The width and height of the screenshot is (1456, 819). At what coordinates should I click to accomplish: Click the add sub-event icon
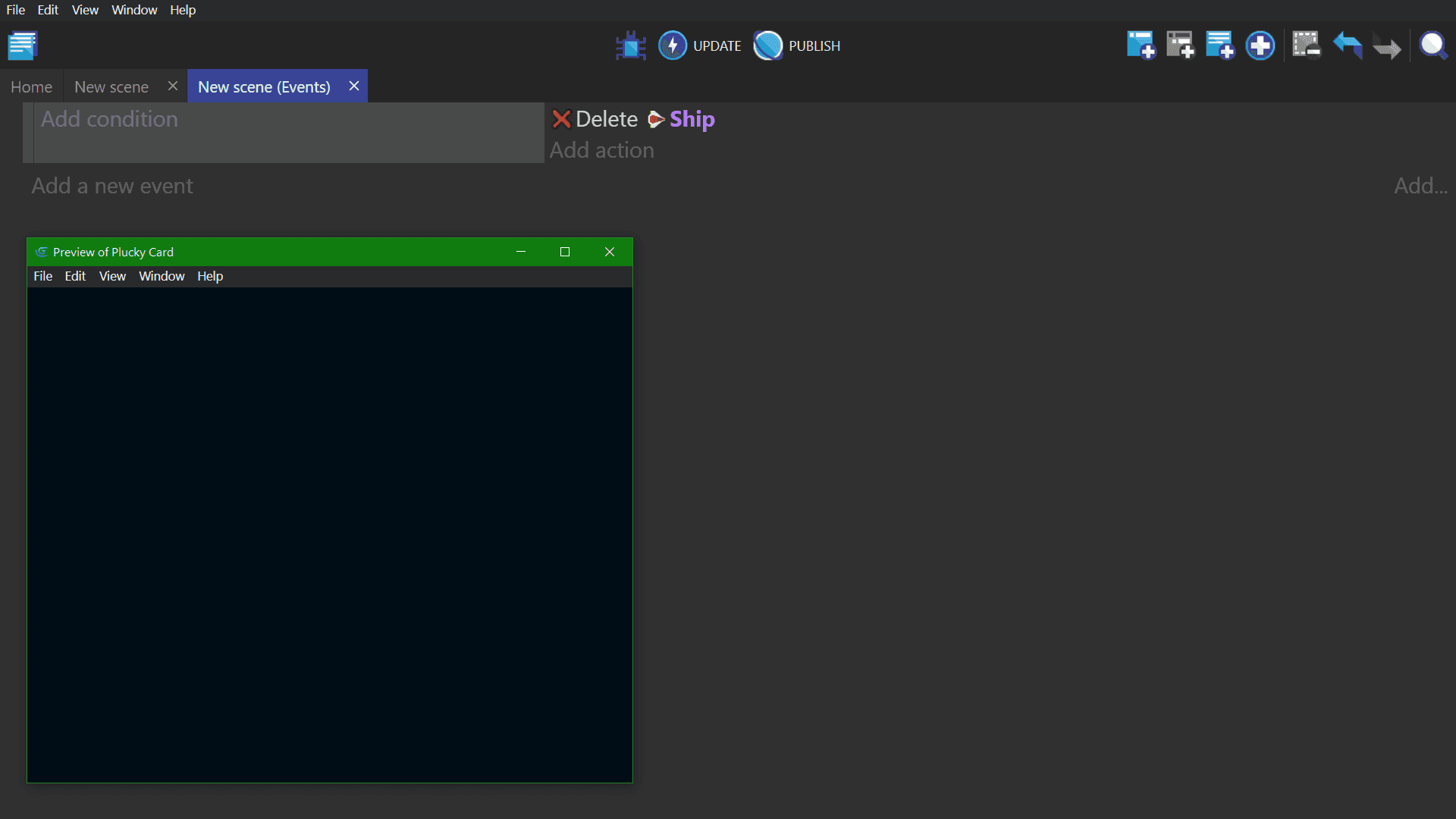[1180, 45]
